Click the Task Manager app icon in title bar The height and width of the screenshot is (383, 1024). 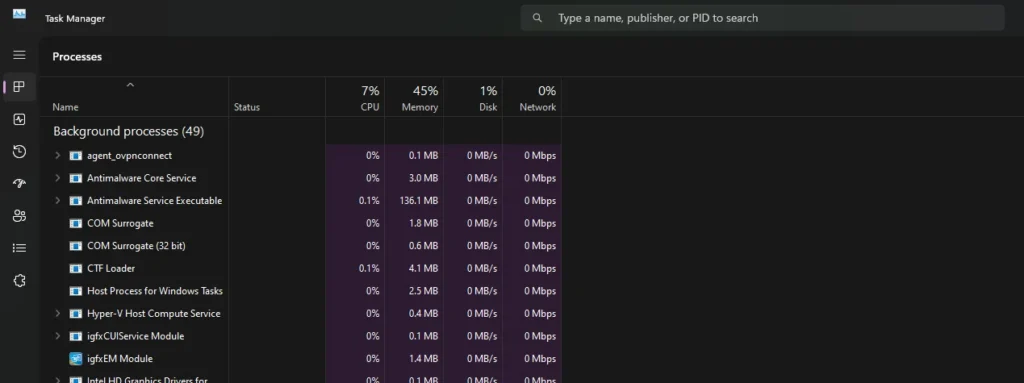point(19,14)
